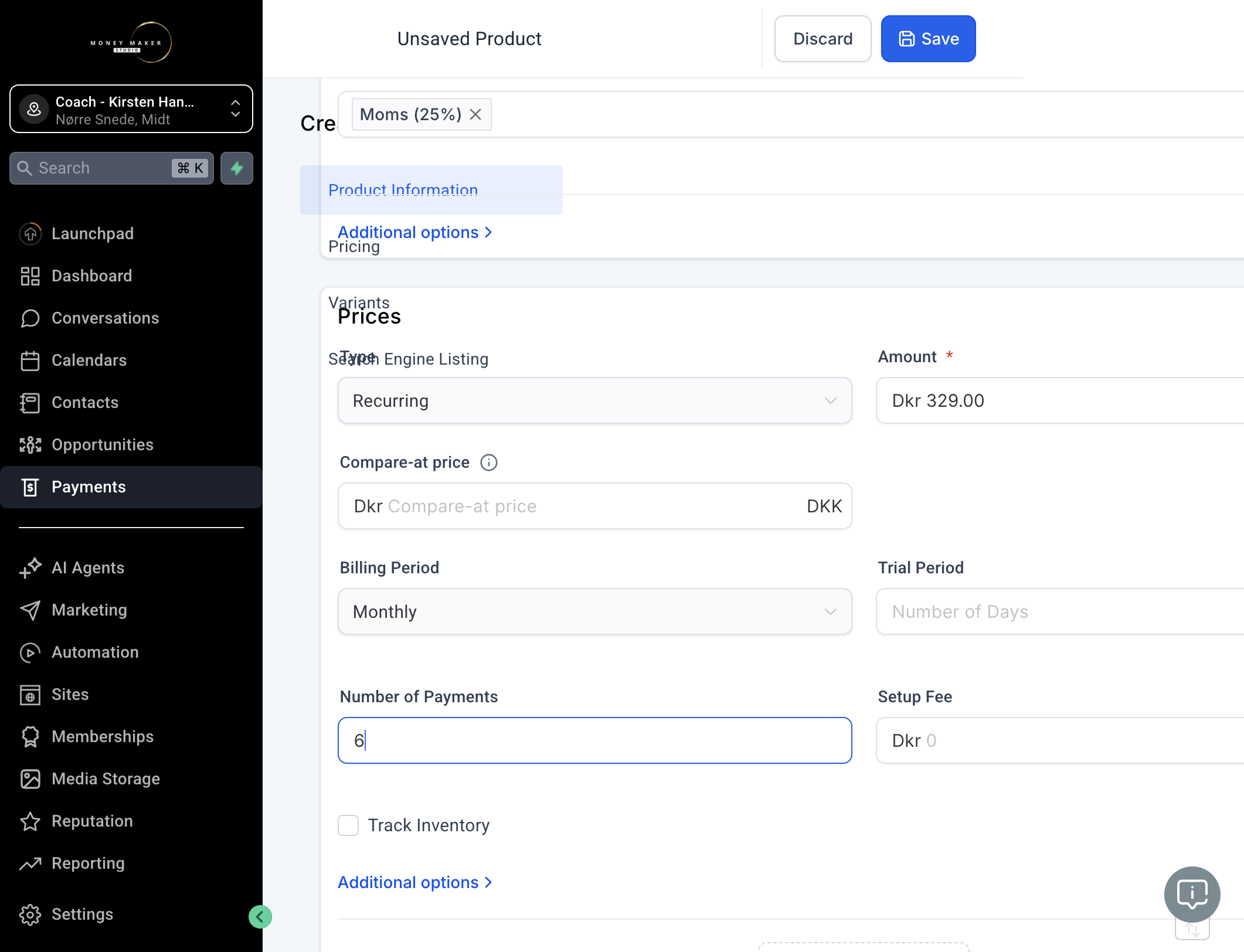Click the Calendars icon
The height and width of the screenshot is (952, 1244).
coord(30,360)
